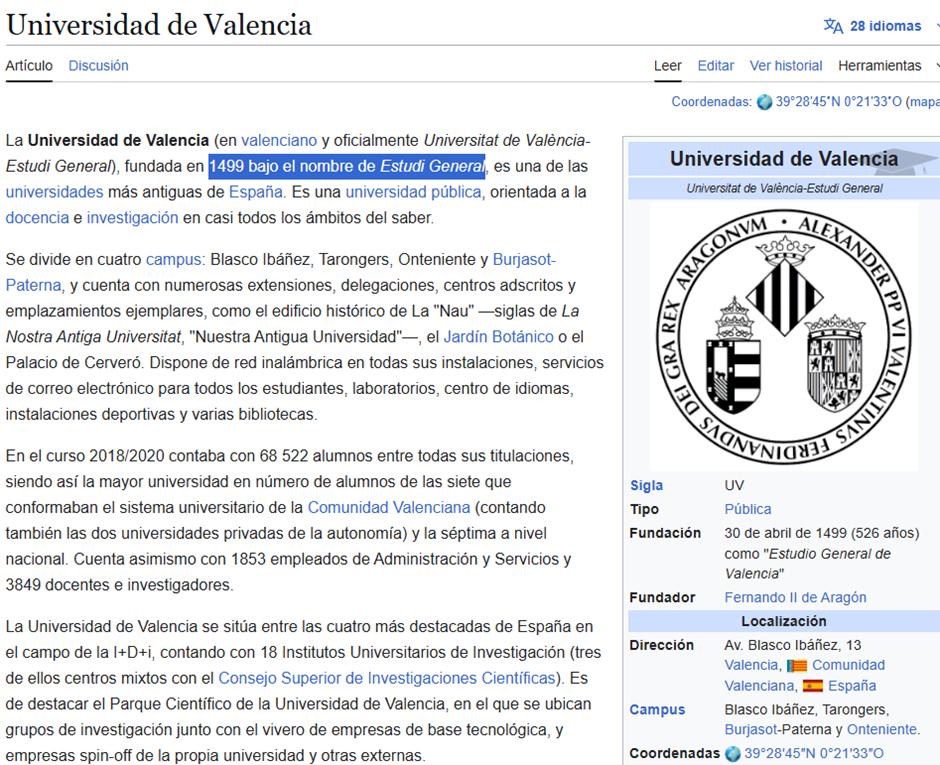The height and width of the screenshot is (765, 940).
Task: Click the globe icon in infobox Coordenadas row
Action: click(x=733, y=754)
